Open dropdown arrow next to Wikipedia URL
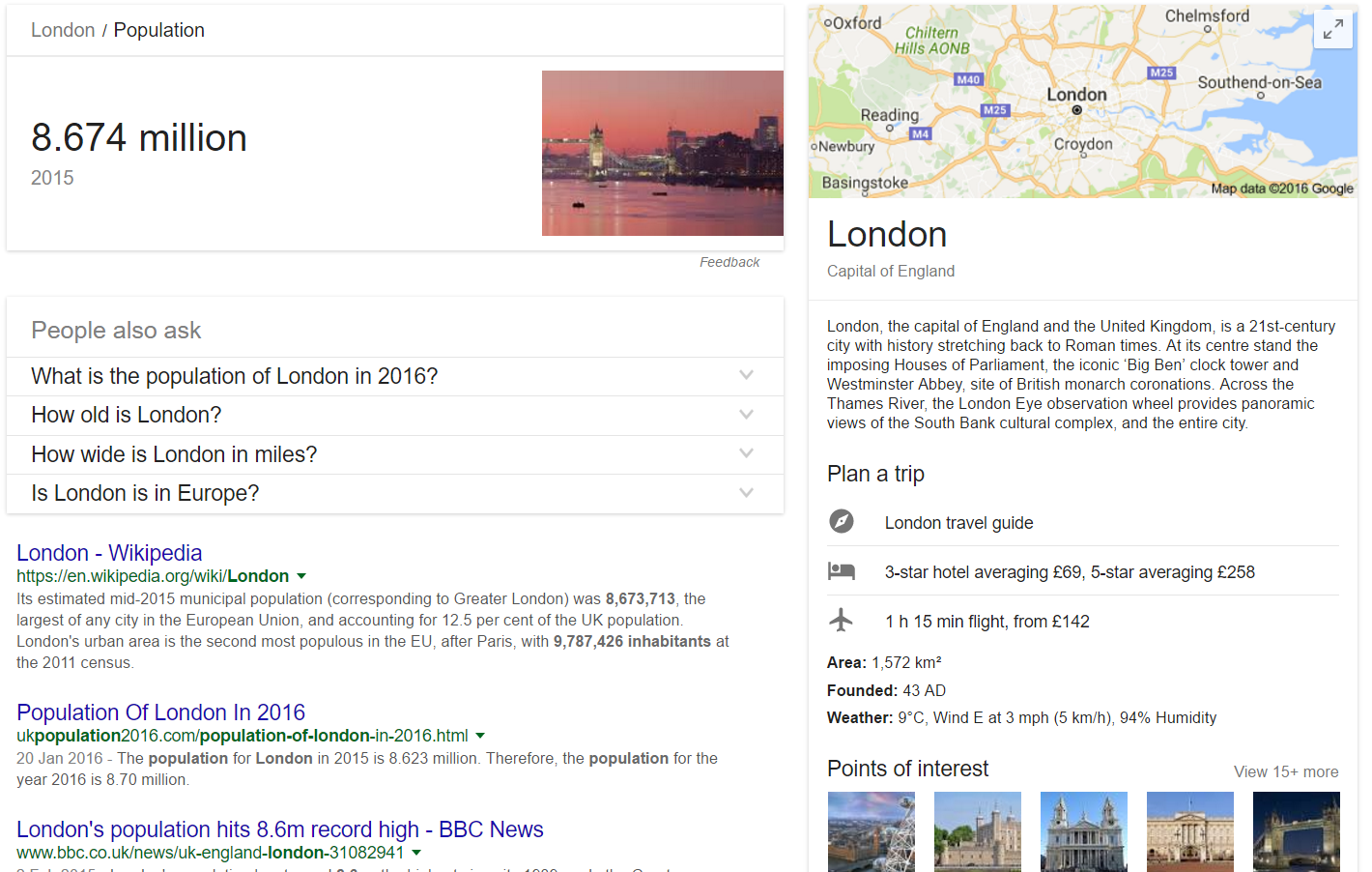Viewport: 1372px width, 872px height. [x=301, y=576]
